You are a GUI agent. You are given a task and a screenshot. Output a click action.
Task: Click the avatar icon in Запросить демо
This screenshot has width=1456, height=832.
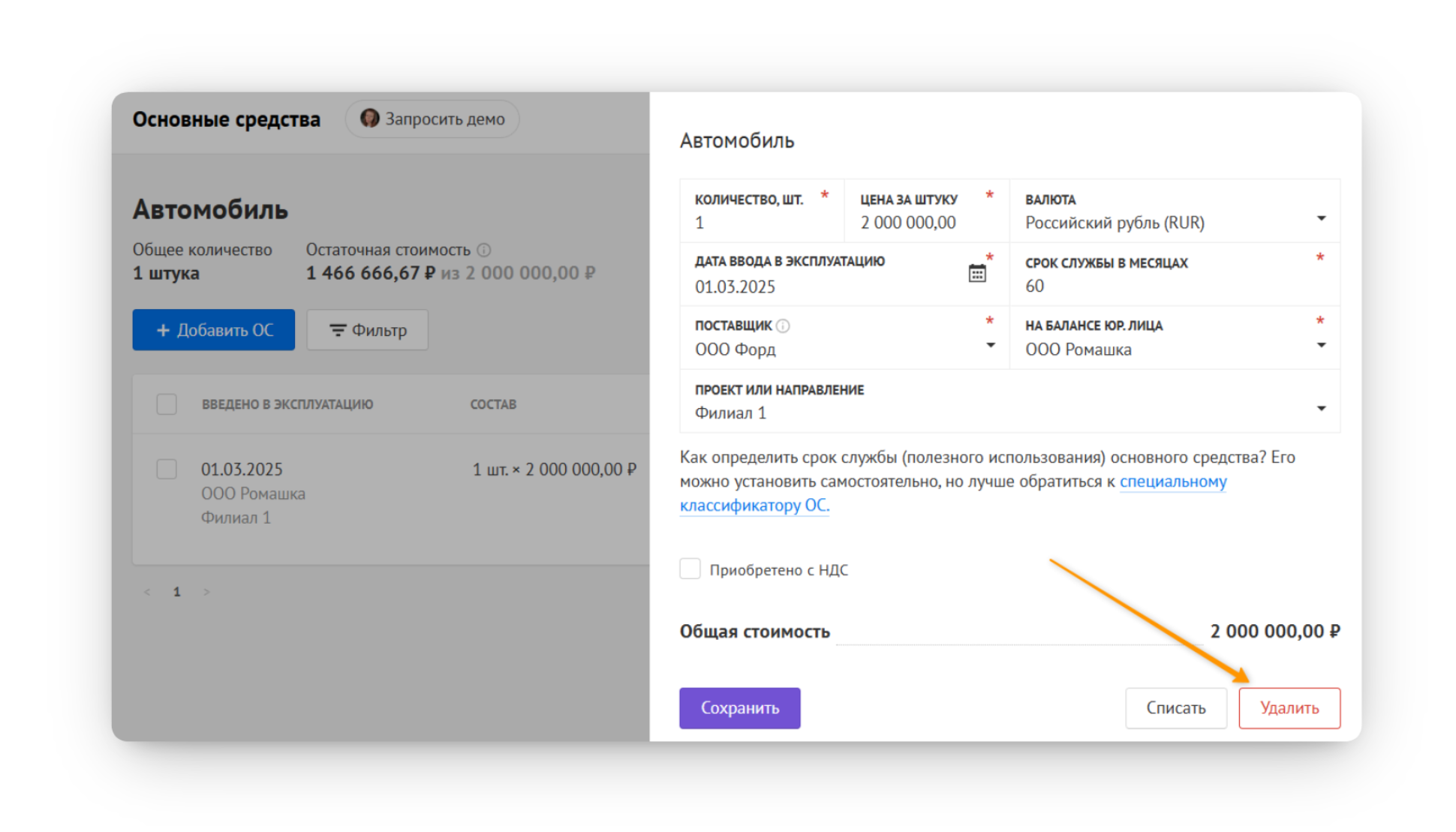[369, 119]
